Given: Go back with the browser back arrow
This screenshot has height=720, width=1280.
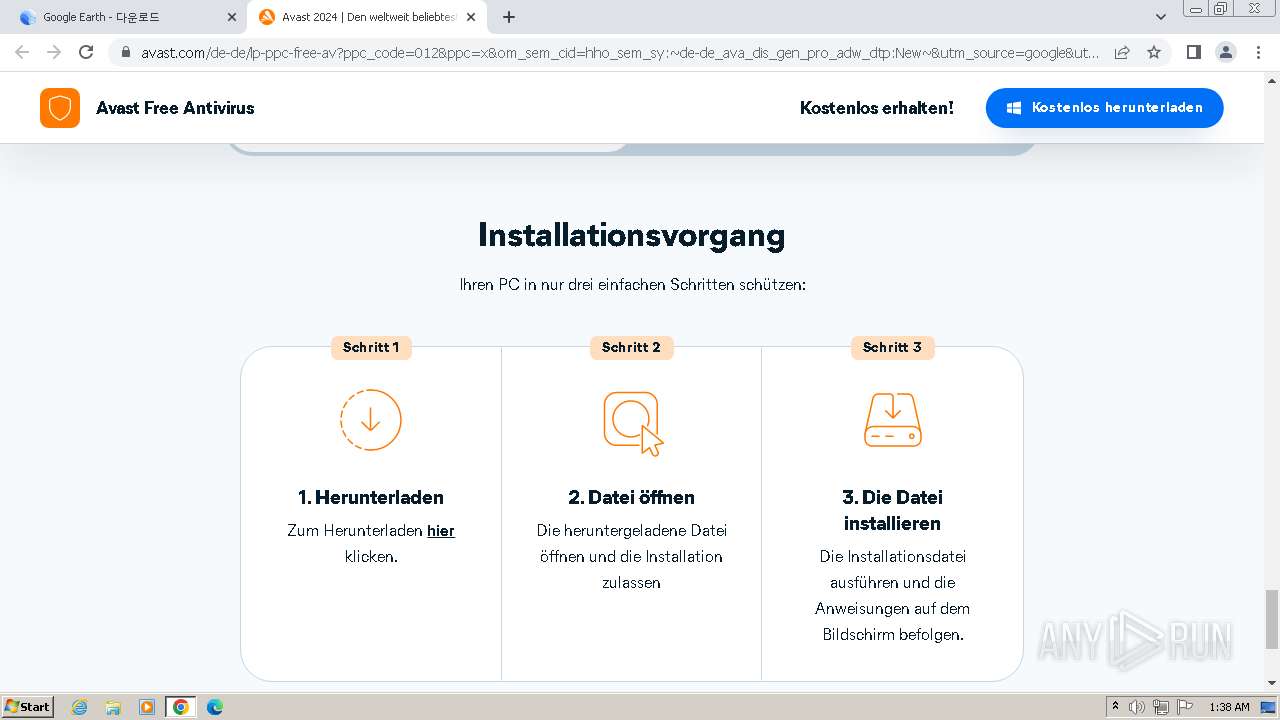Looking at the screenshot, I should point(22,52).
